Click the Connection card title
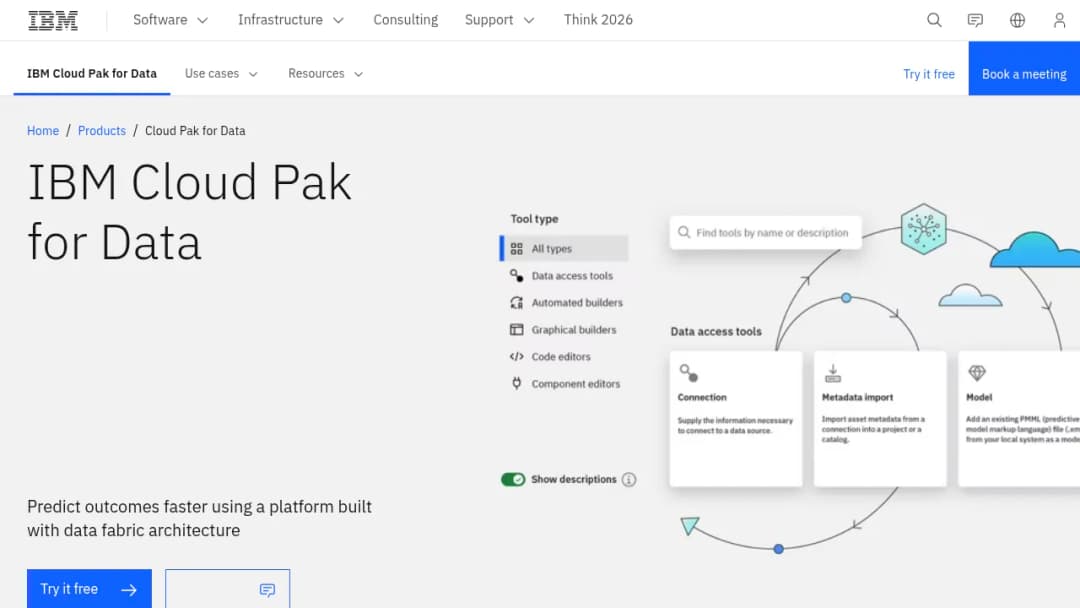Screen dimensions: 1080x608 point(702,397)
